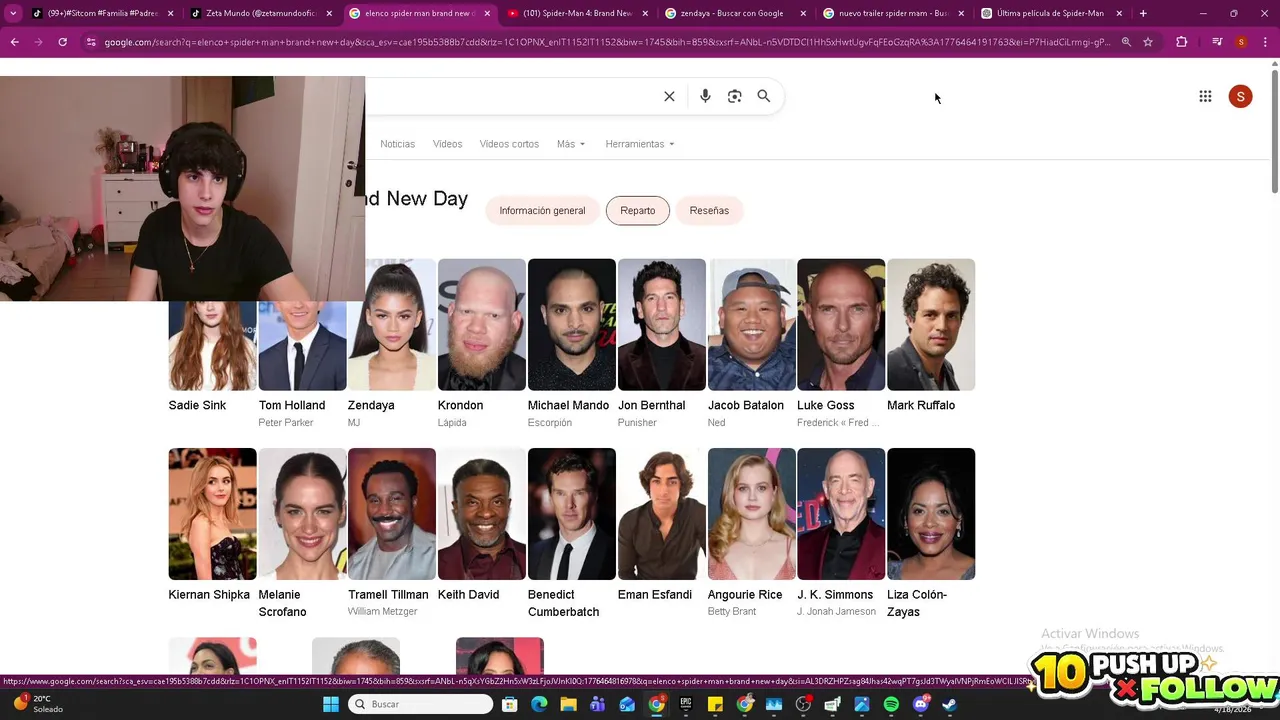Click Jacob Batalon's photo thumbnail

click(751, 324)
